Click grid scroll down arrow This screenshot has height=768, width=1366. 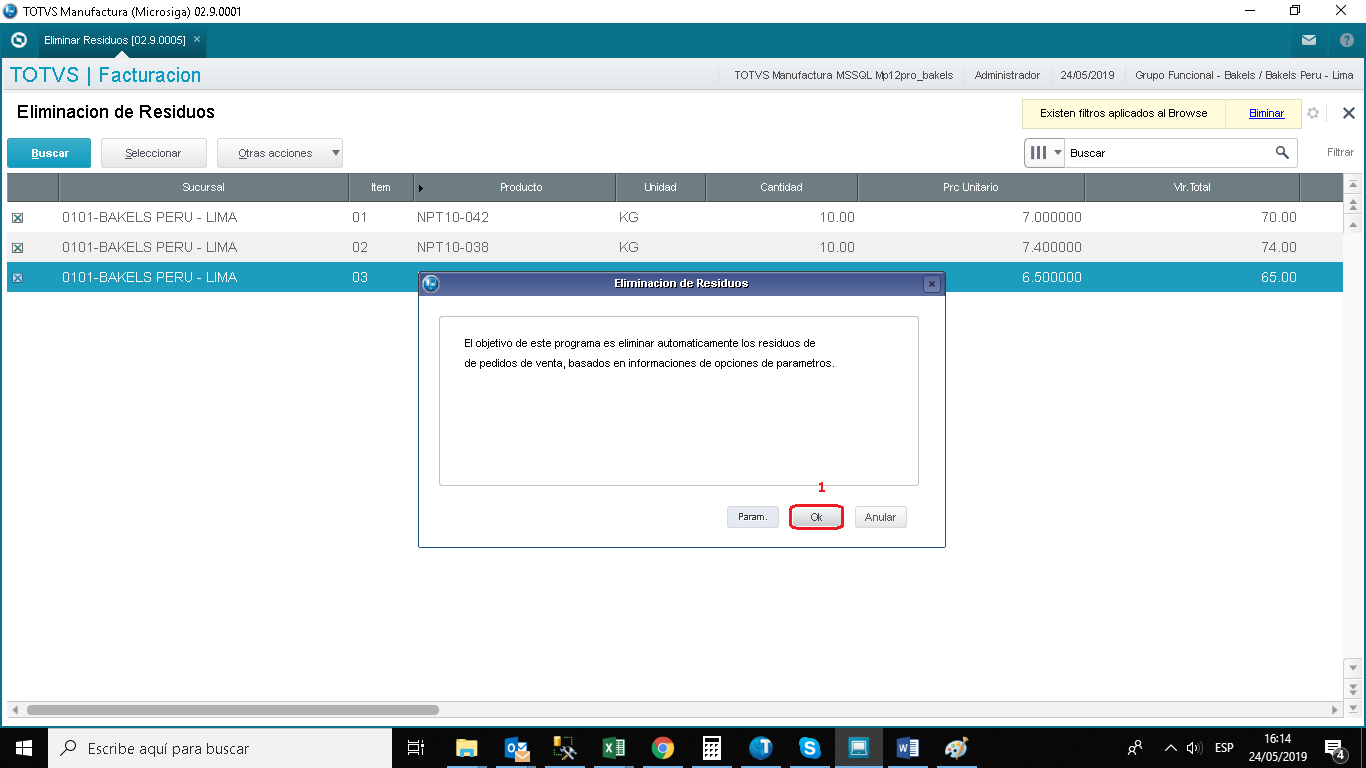point(1353,667)
